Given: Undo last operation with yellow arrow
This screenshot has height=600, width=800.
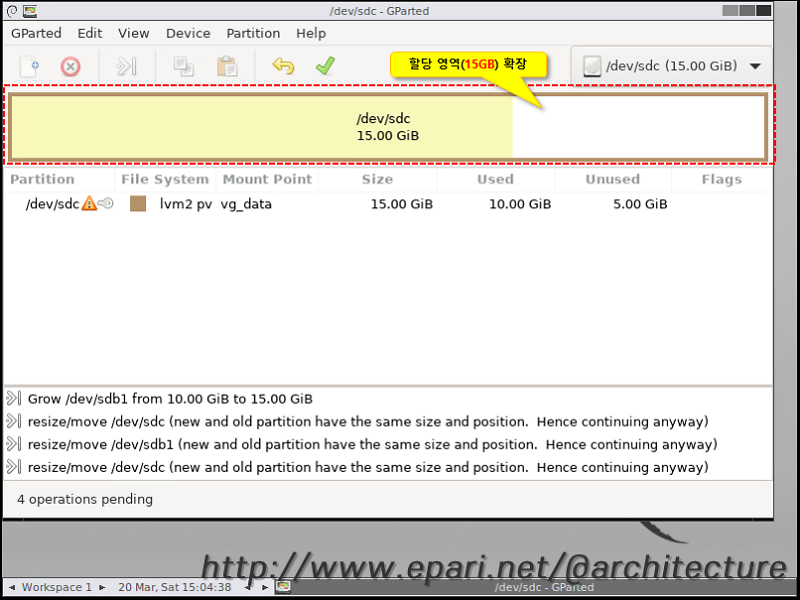Looking at the screenshot, I should click(283, 66).
